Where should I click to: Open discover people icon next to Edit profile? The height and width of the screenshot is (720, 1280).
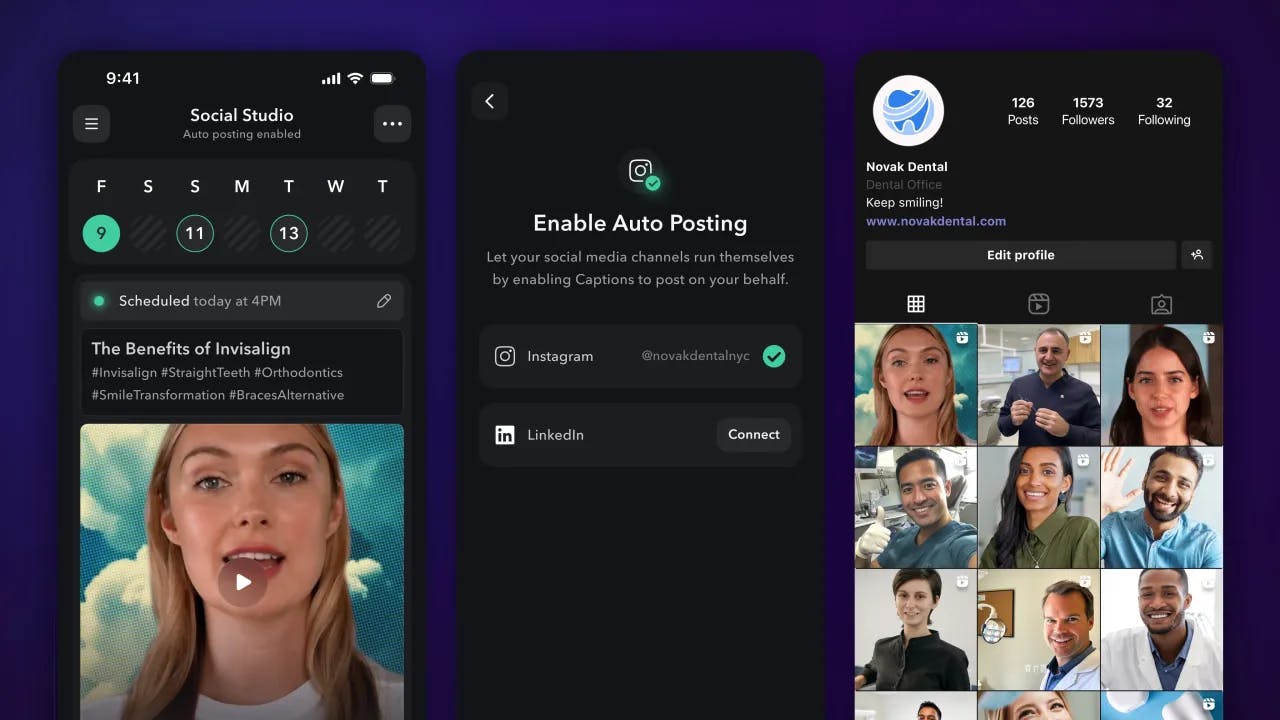(x=1197, y=255)
